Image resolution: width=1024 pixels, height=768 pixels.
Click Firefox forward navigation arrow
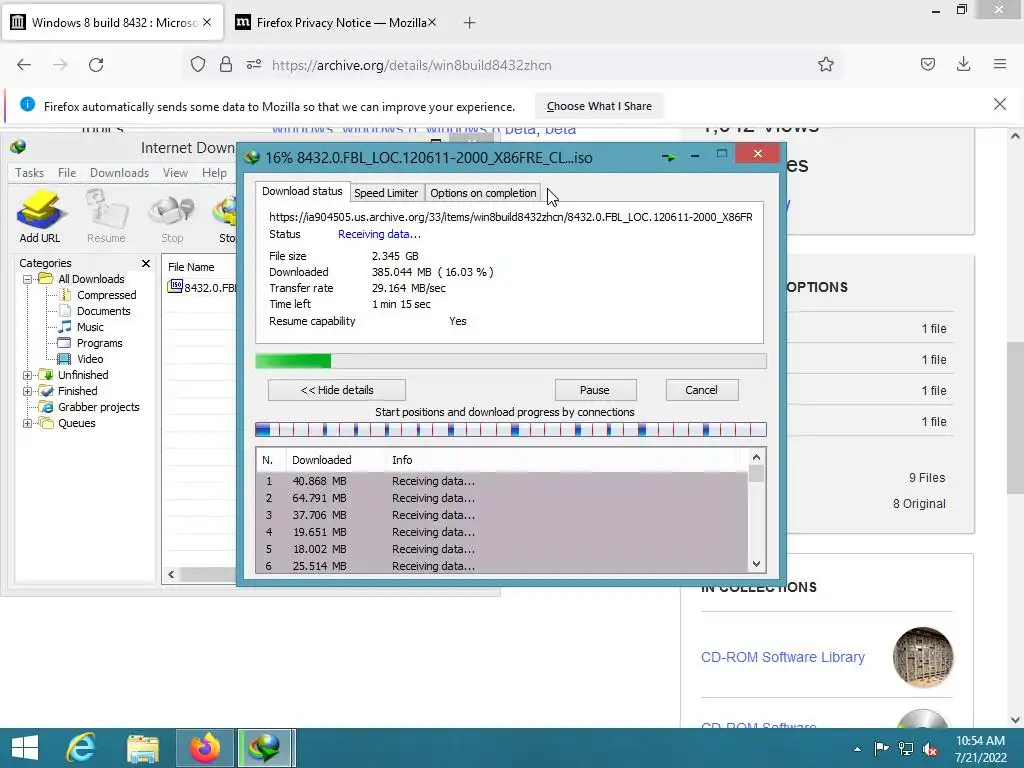click(x=60, y=65)
